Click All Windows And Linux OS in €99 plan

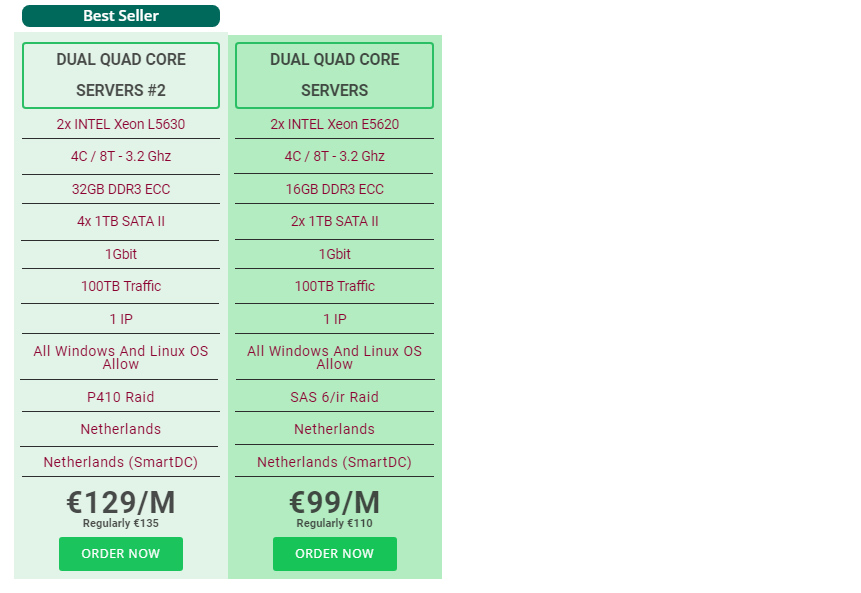pos(334,357)
